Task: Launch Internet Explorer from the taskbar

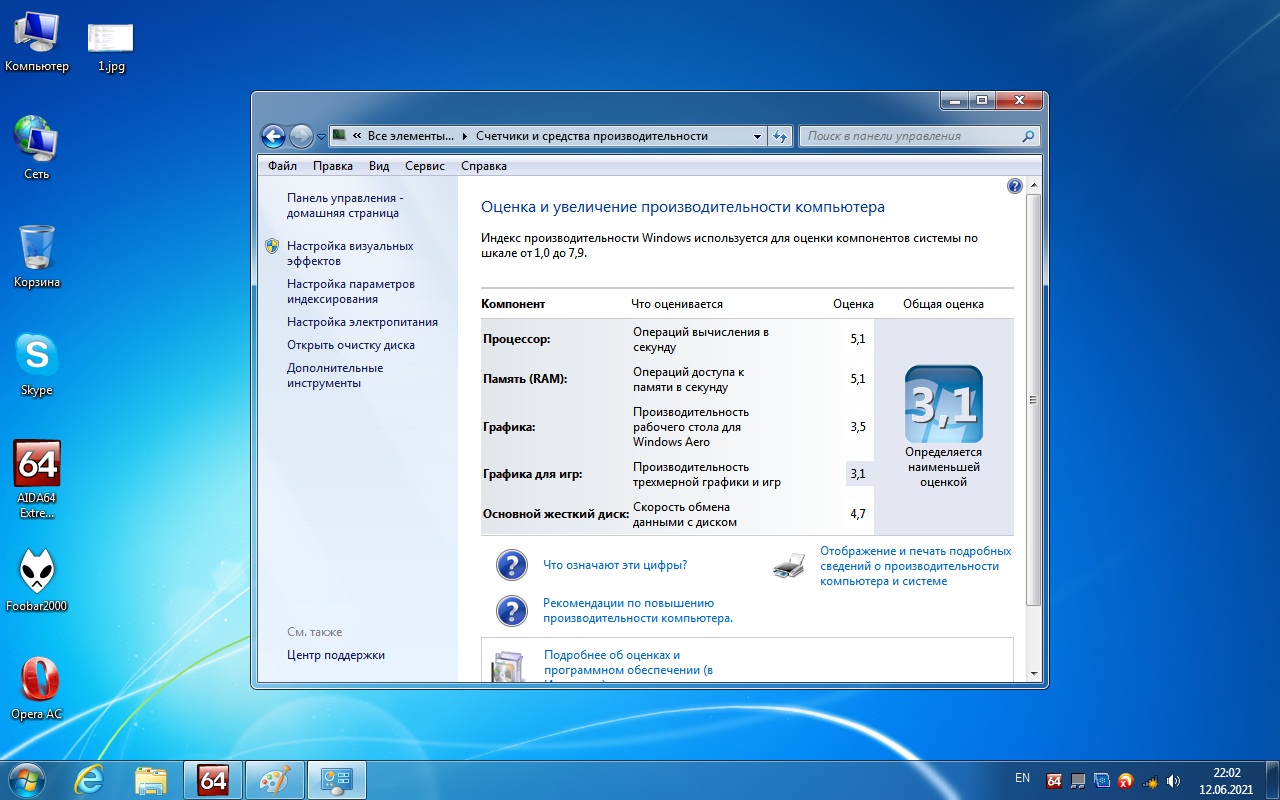Action: pos(89,780)
